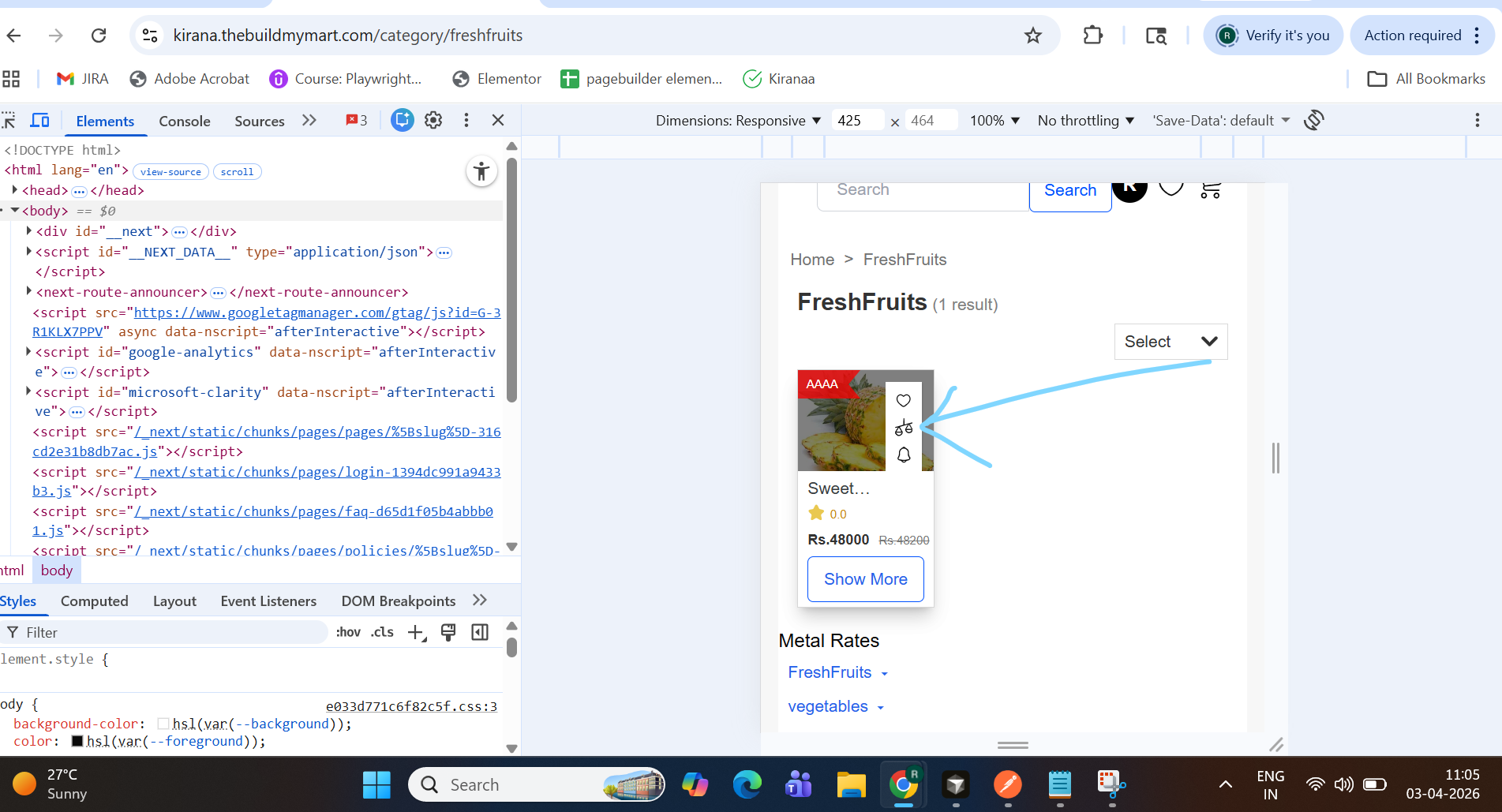Toggle the :hov element state panel
The height and width of the screenshot is (812, 1502).
pyautogui.click(x=348, y=632)
